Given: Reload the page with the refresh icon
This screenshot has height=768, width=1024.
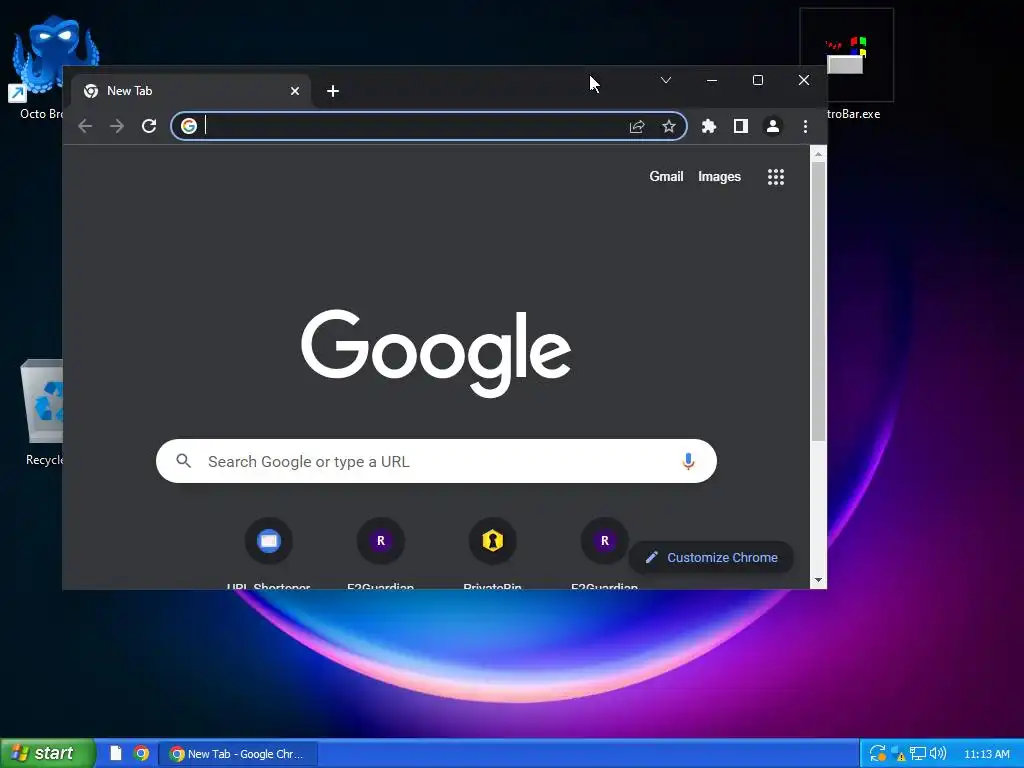Looking at the screenshot, I should (149, 126).
